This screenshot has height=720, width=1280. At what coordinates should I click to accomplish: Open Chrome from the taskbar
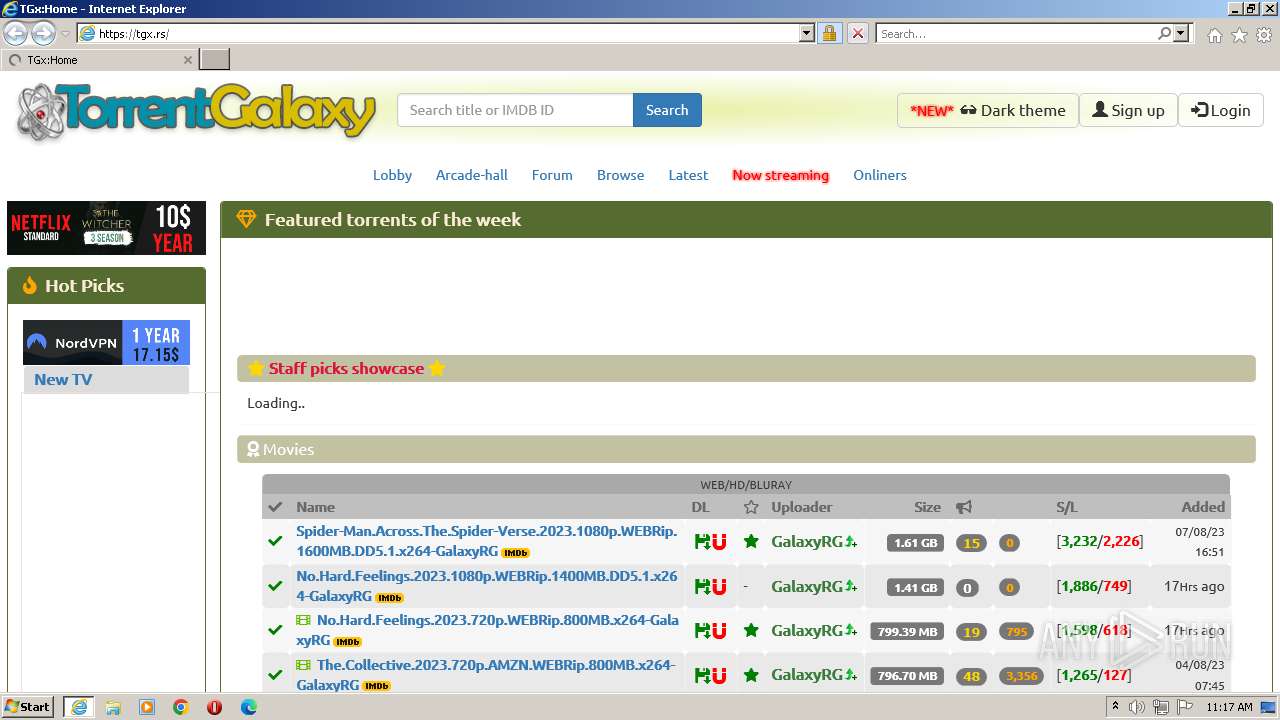181,707
